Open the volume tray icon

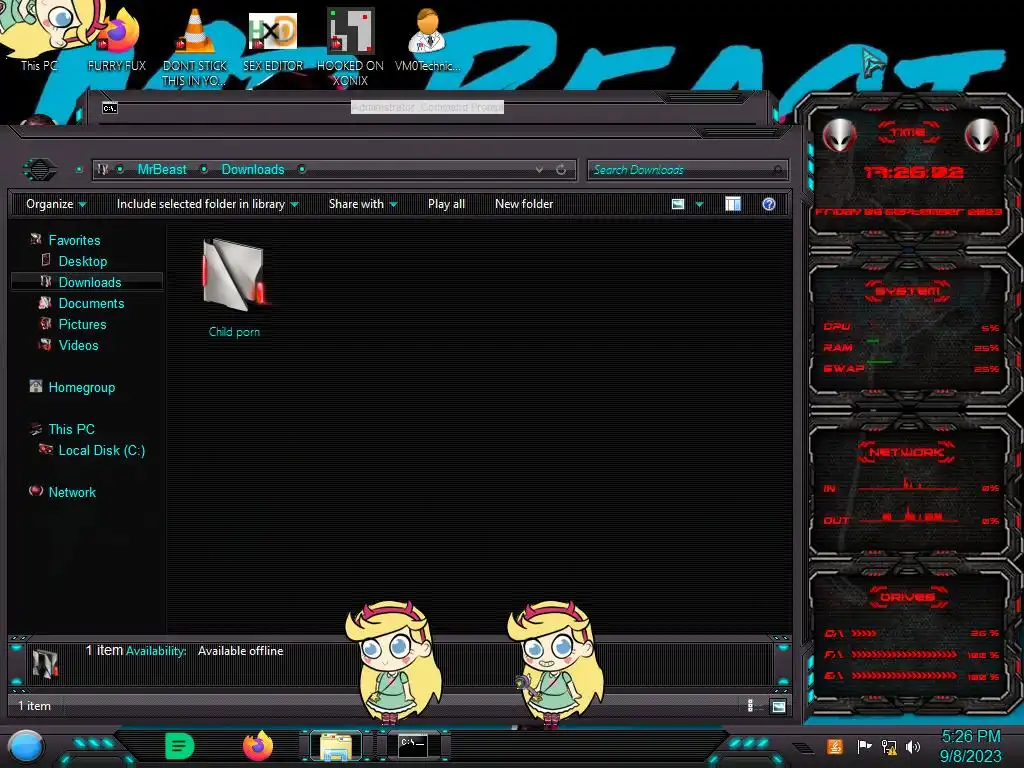pos(913,747)
